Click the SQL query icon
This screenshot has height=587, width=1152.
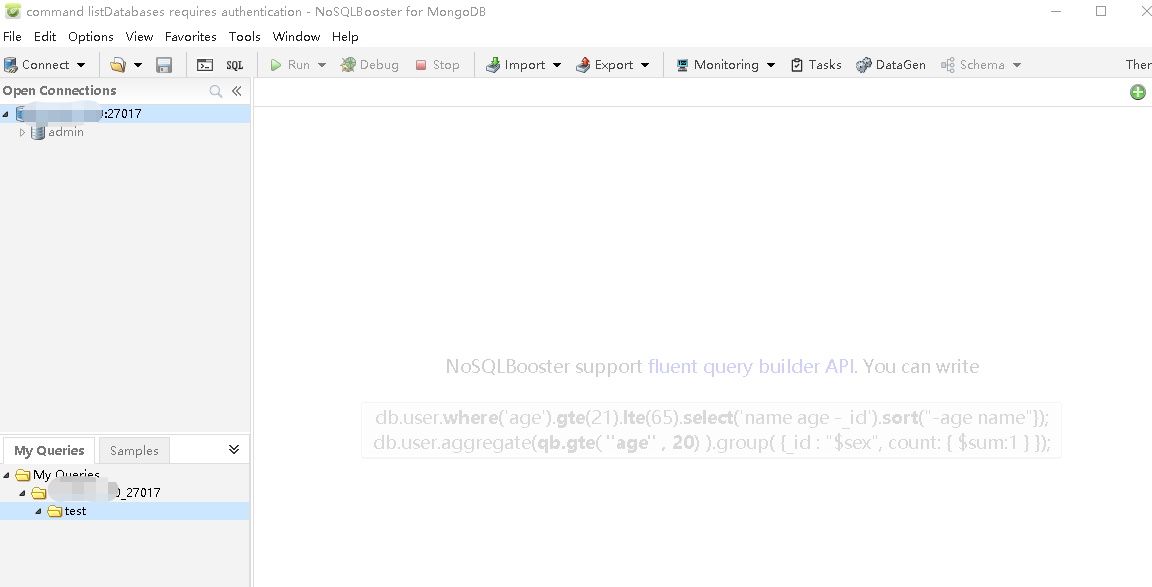[x=234, y=65]
